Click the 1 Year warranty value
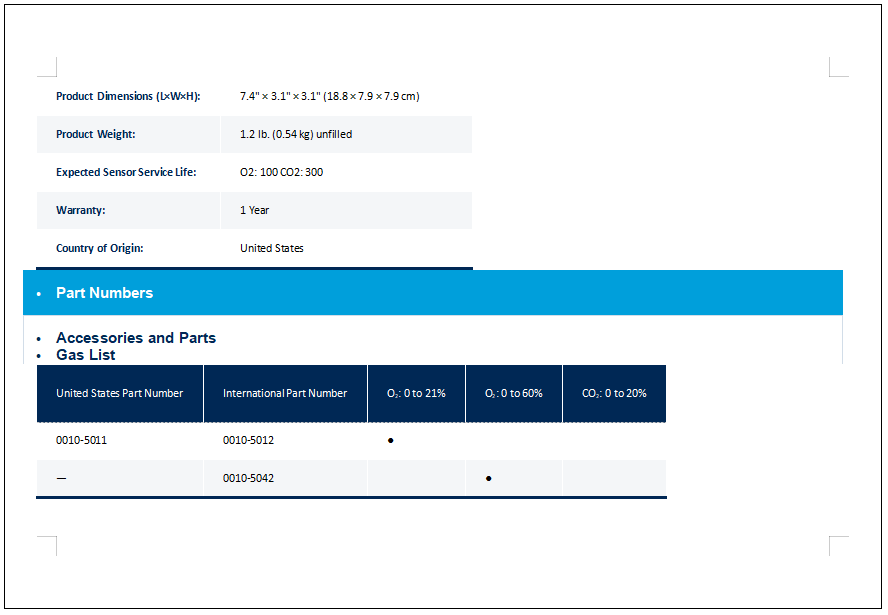Viewport: 888px width, 615px height. (x=254, y=210)
